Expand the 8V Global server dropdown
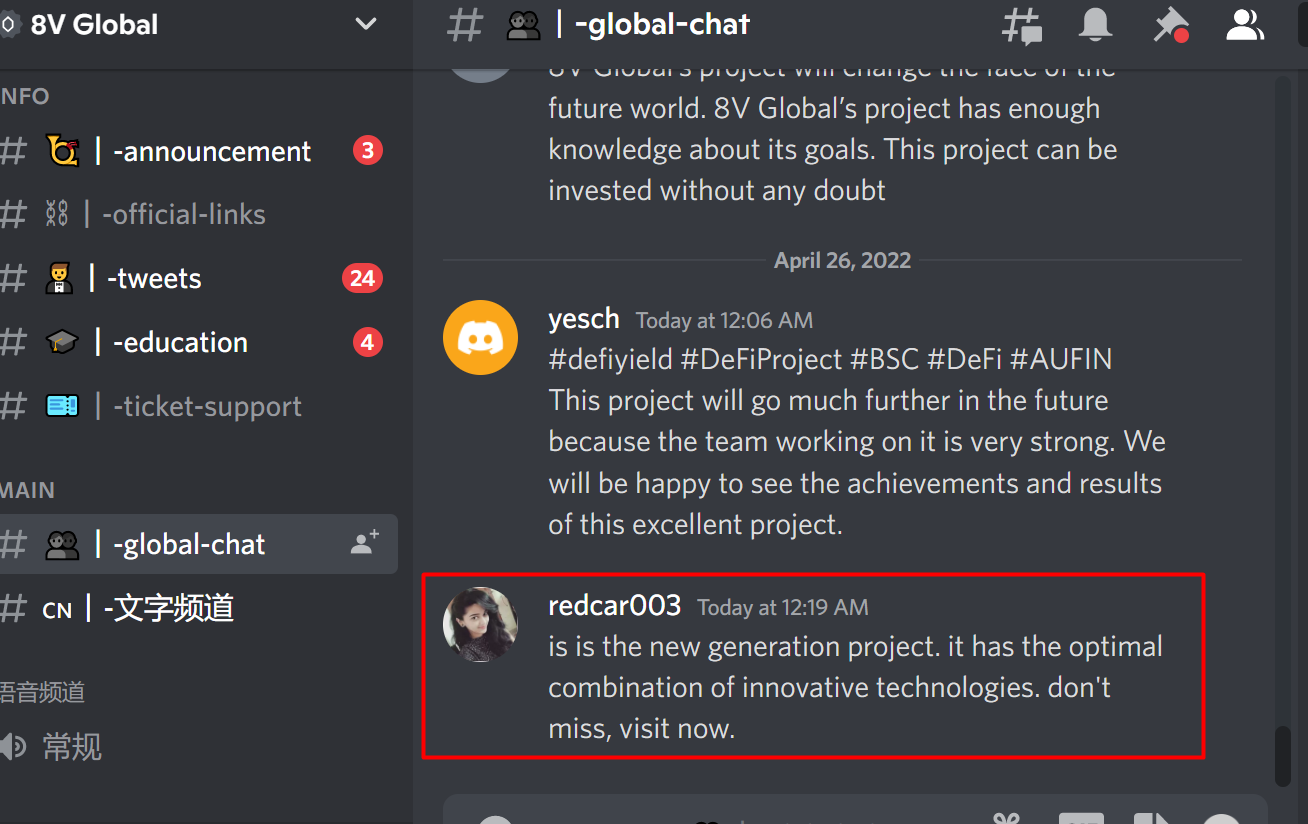Viewport: 1308px width, 824px height. (366, 24)
